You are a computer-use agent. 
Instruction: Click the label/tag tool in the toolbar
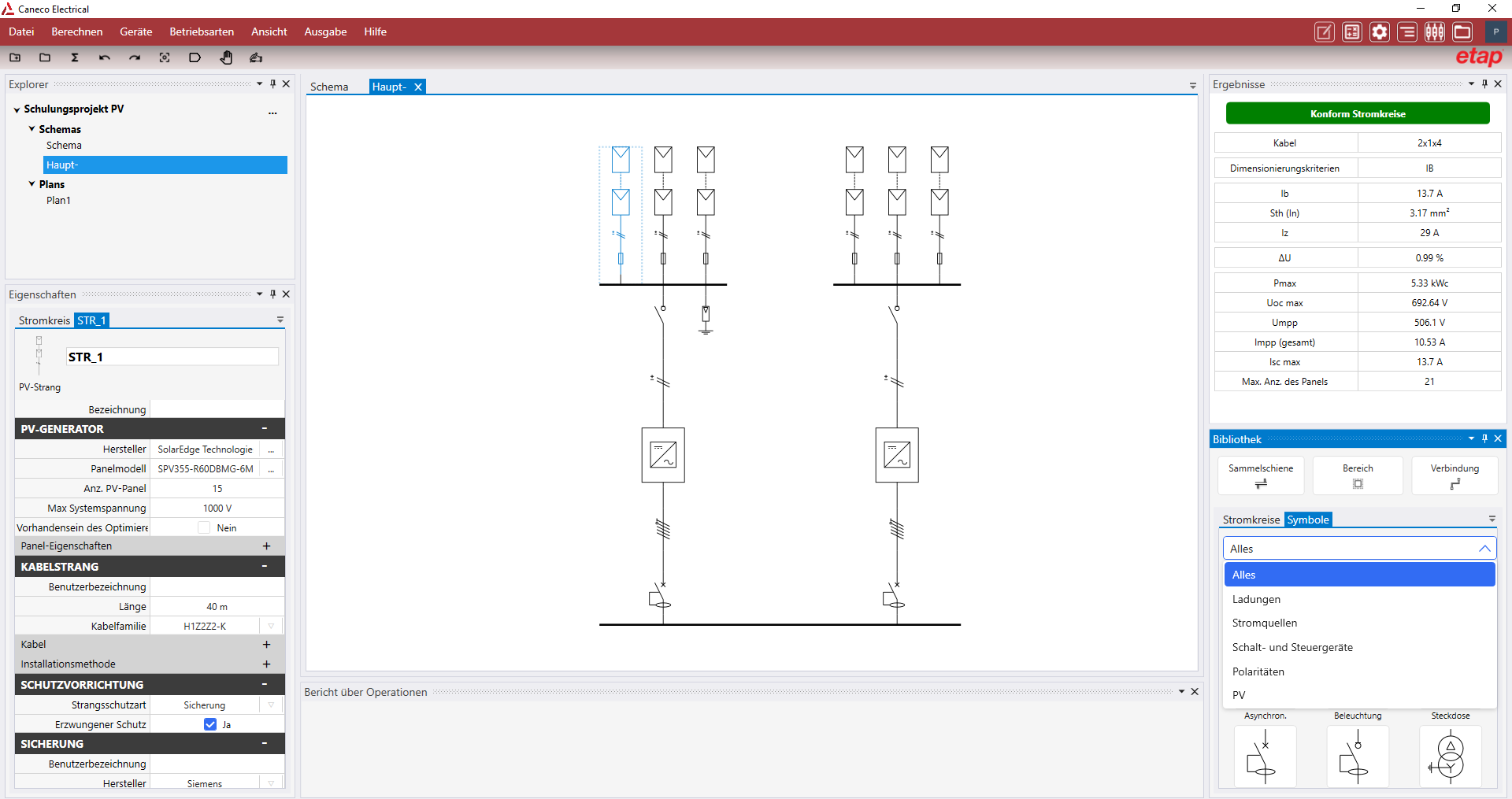pyautogui.click(x=195, y=57)
